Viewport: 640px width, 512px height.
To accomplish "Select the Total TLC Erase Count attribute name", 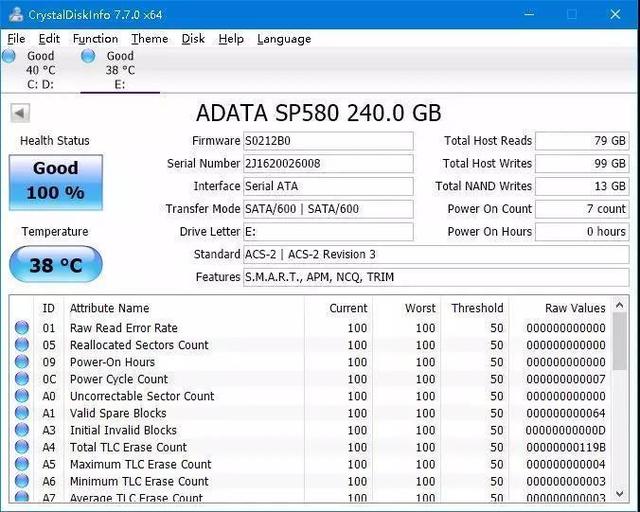I will point(128,447).
